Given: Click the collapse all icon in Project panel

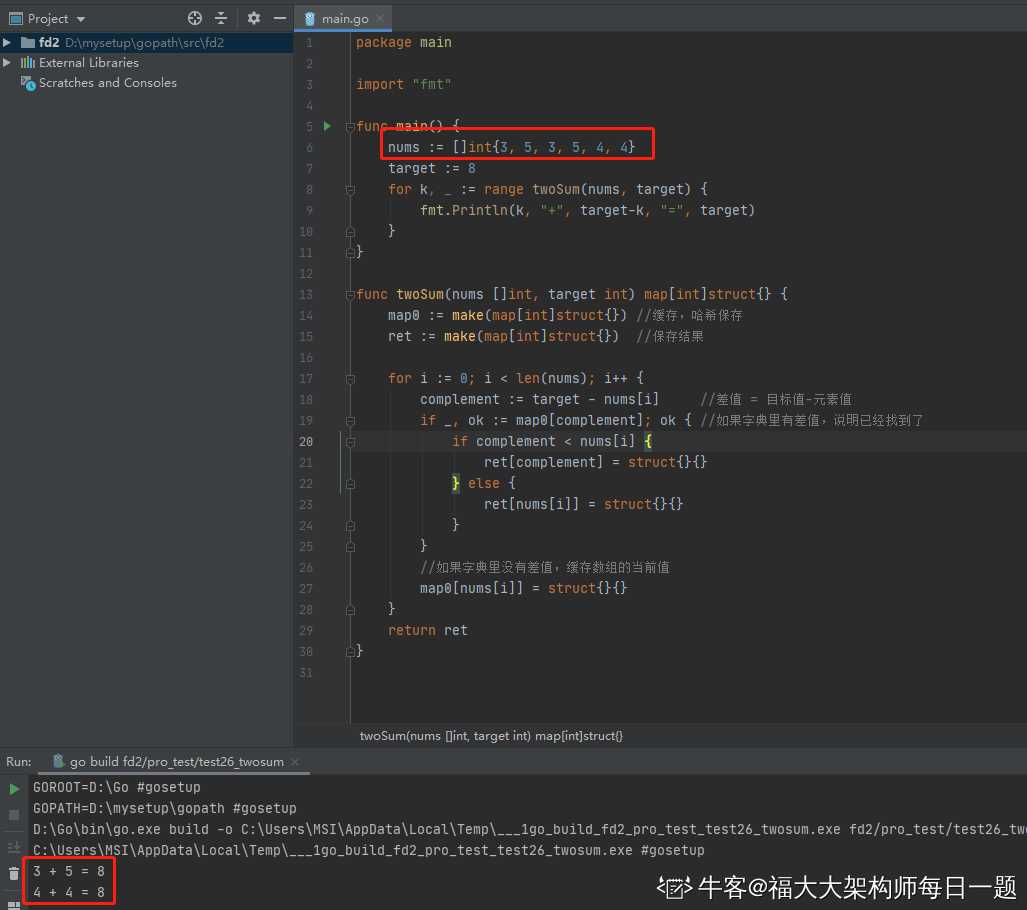Looking at the screenshot, I should coord(221,18).
